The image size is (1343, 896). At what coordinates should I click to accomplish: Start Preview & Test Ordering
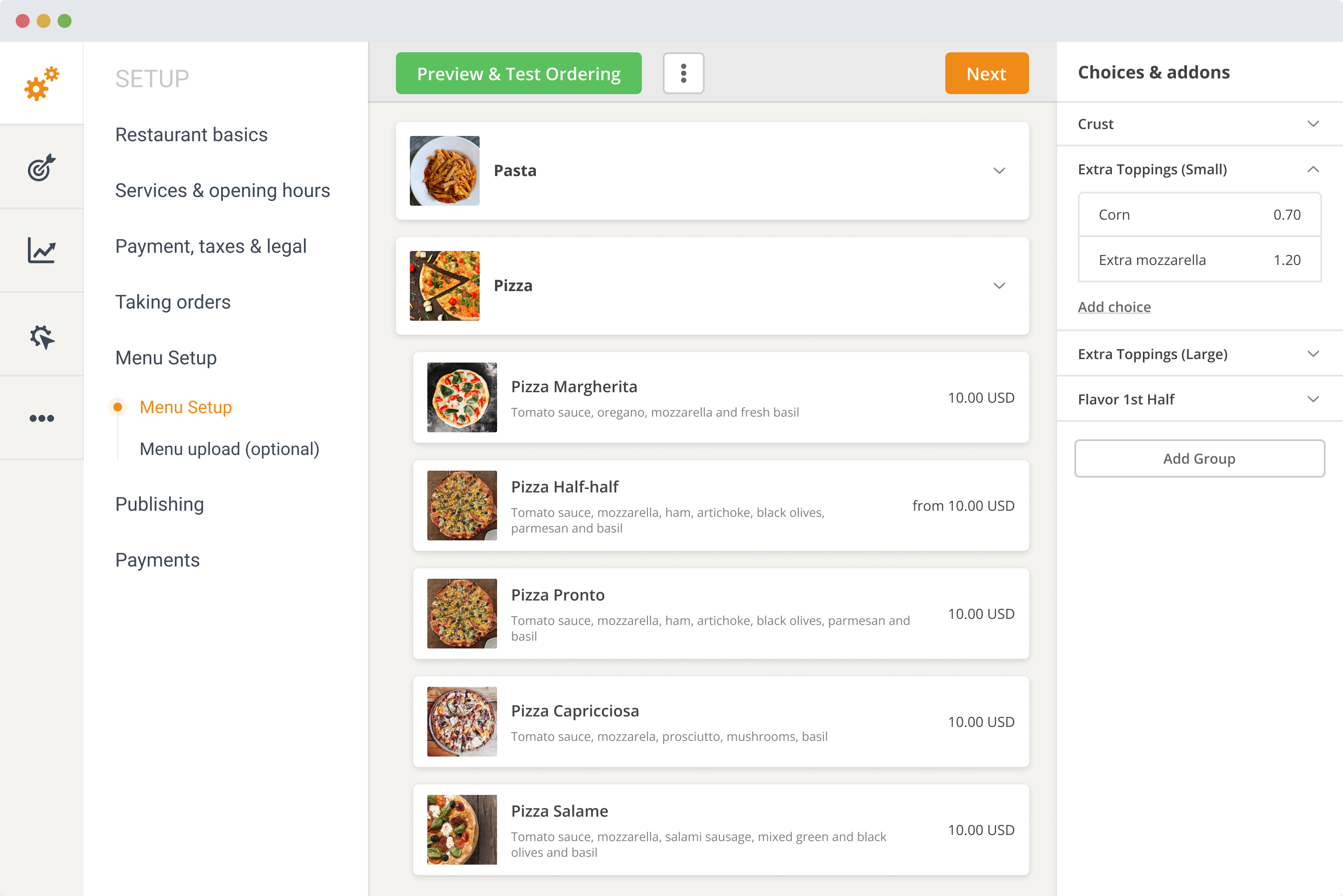[518, 73]
